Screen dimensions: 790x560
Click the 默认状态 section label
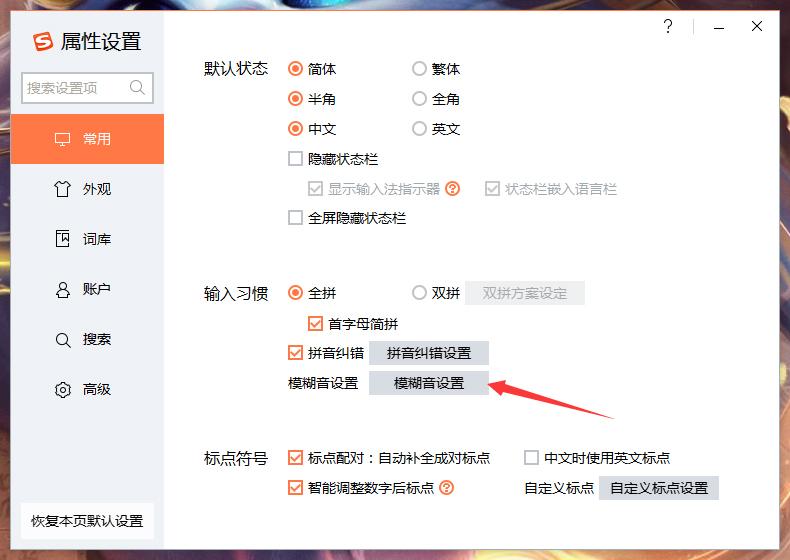pyautogui.click(x=236, y=69)
